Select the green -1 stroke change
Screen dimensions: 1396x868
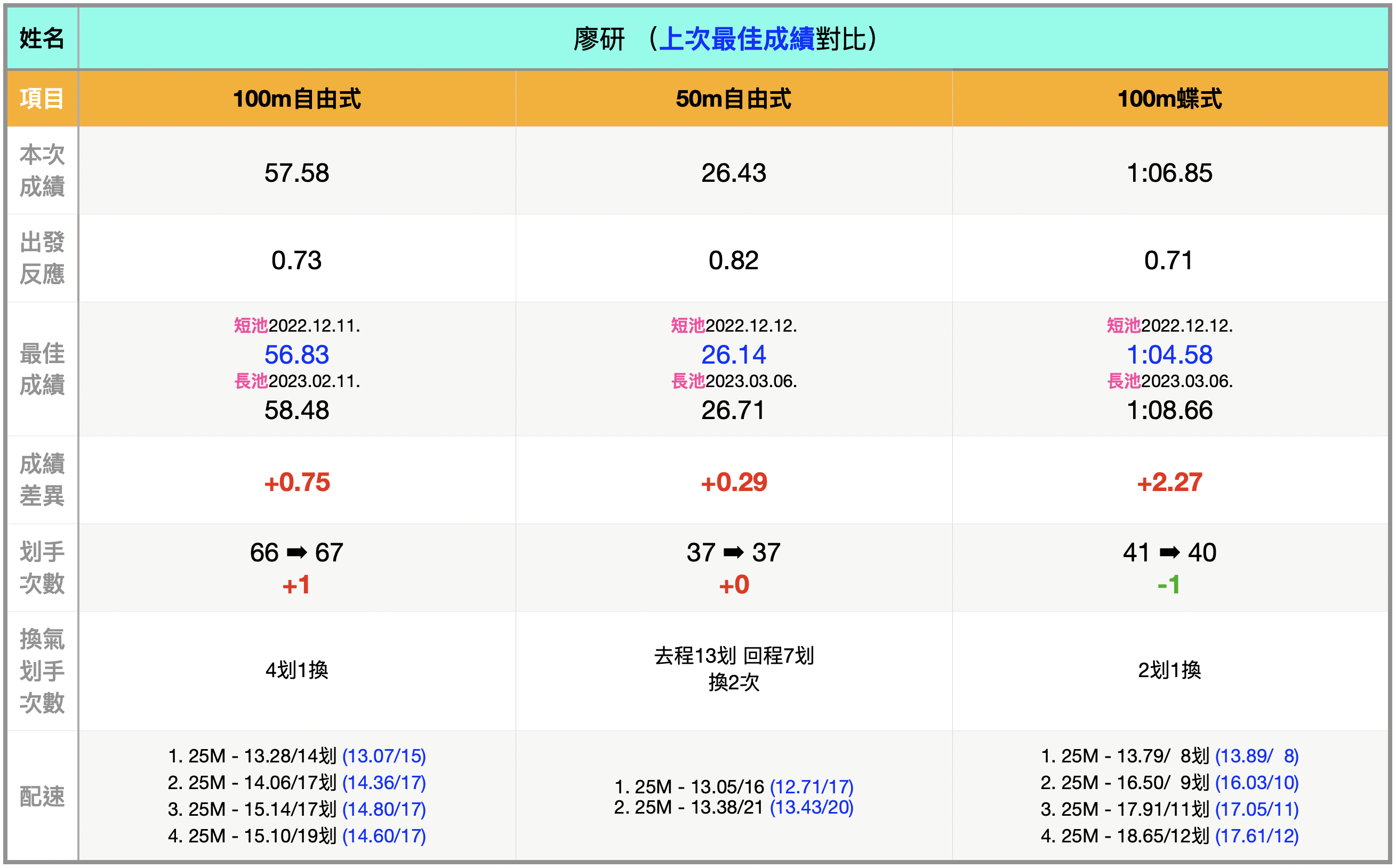tap(1168, 585)
